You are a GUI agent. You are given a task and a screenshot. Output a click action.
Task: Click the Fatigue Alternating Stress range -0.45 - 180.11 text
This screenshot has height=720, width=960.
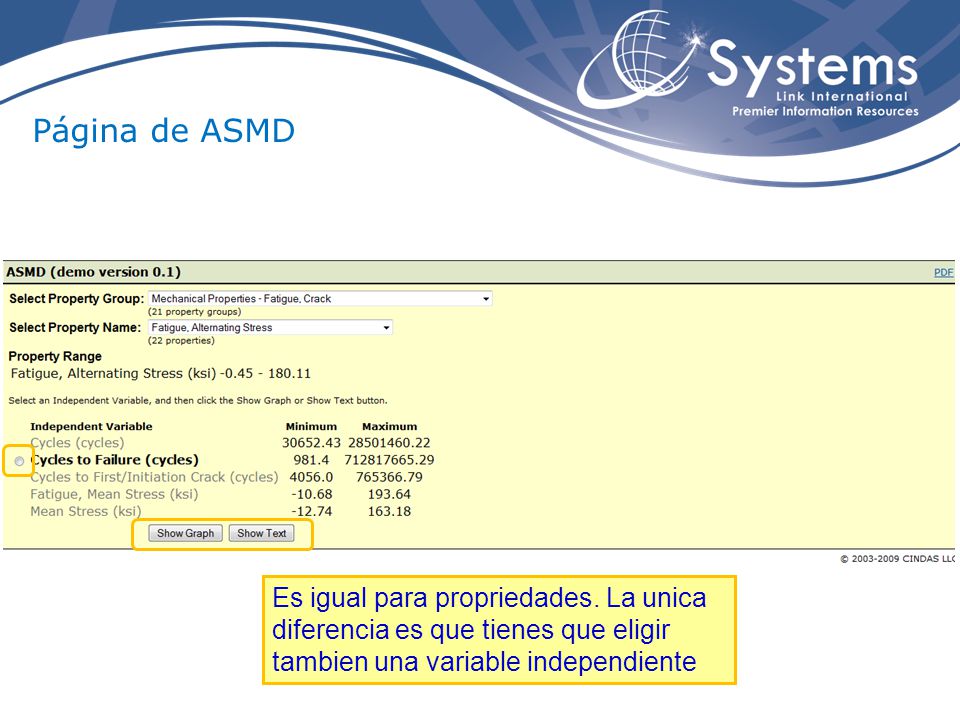pos(161,373)
